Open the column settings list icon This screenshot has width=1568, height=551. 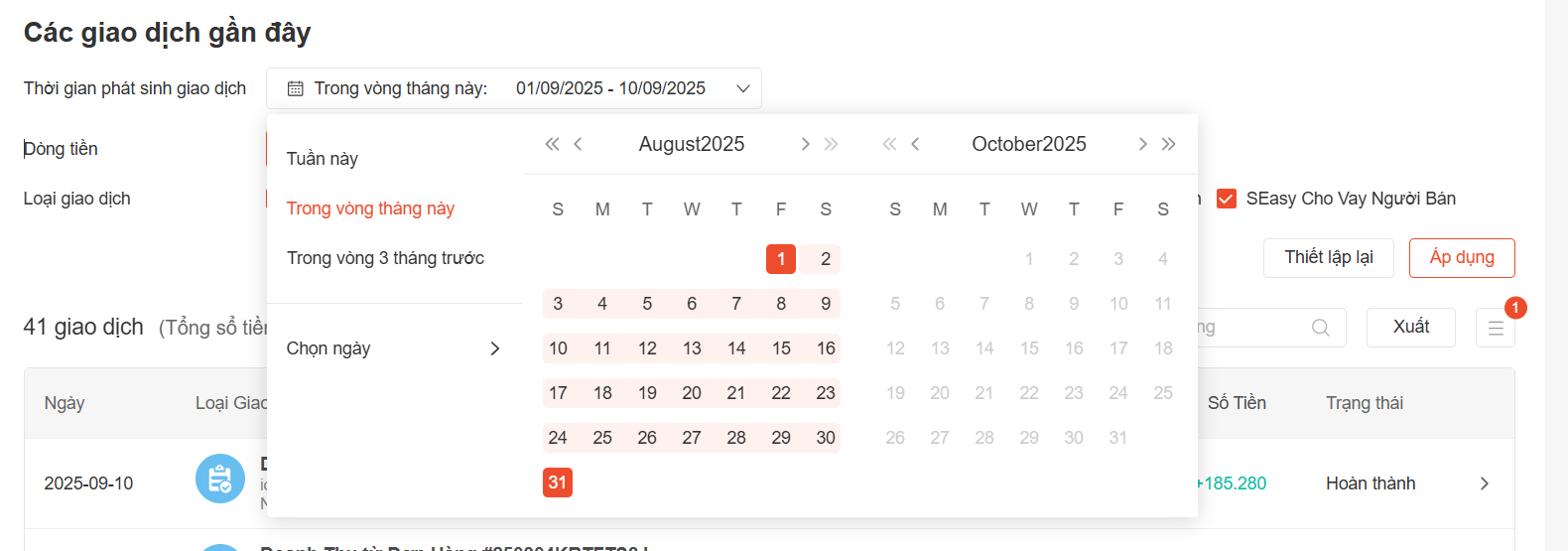(1495, 328)
